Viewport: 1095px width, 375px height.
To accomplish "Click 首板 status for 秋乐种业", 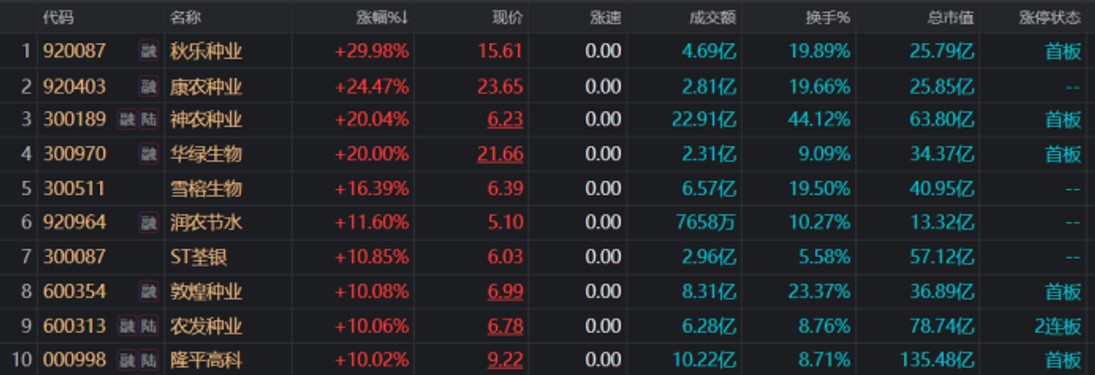I will (x=1063, y=52).
